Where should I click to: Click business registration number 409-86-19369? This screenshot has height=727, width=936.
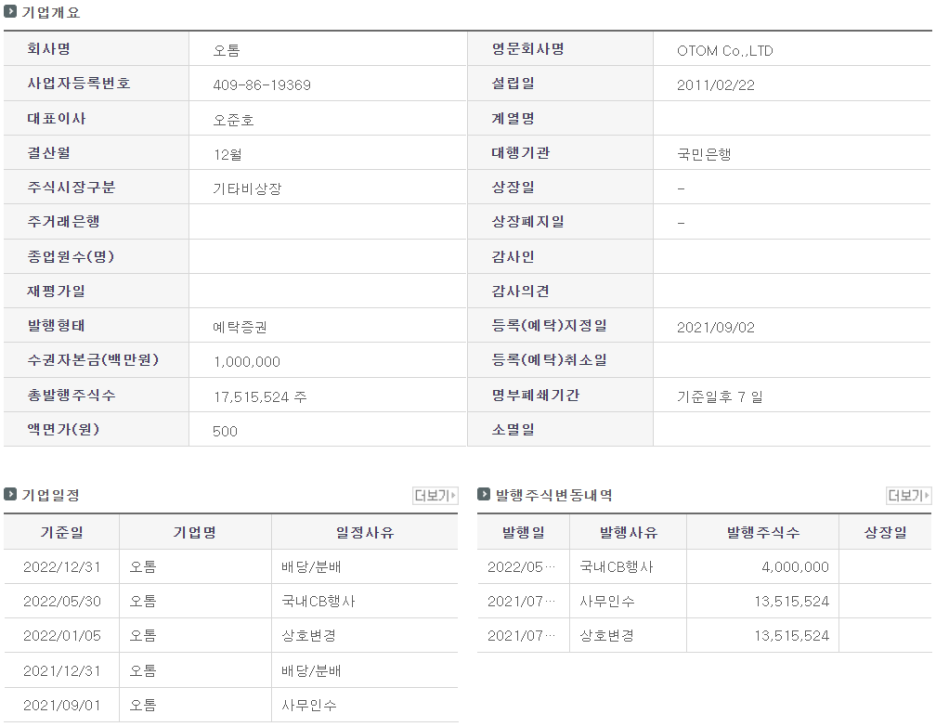(261, 85)
